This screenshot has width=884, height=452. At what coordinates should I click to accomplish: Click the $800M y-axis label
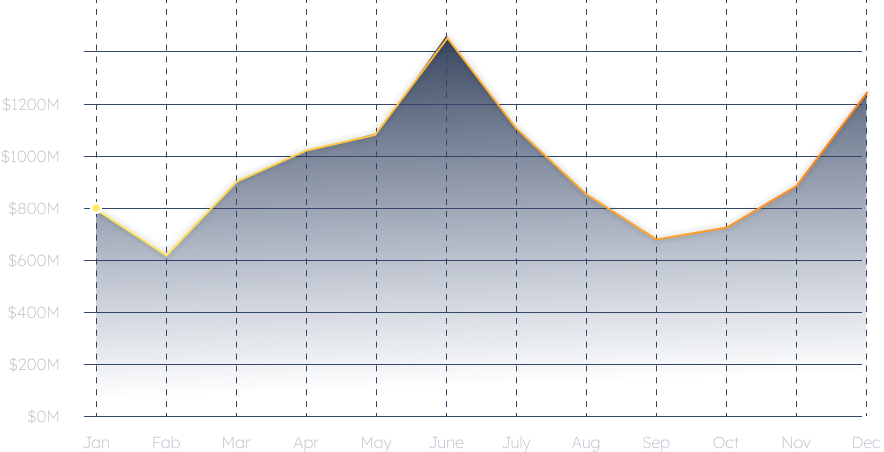[33, 209]
